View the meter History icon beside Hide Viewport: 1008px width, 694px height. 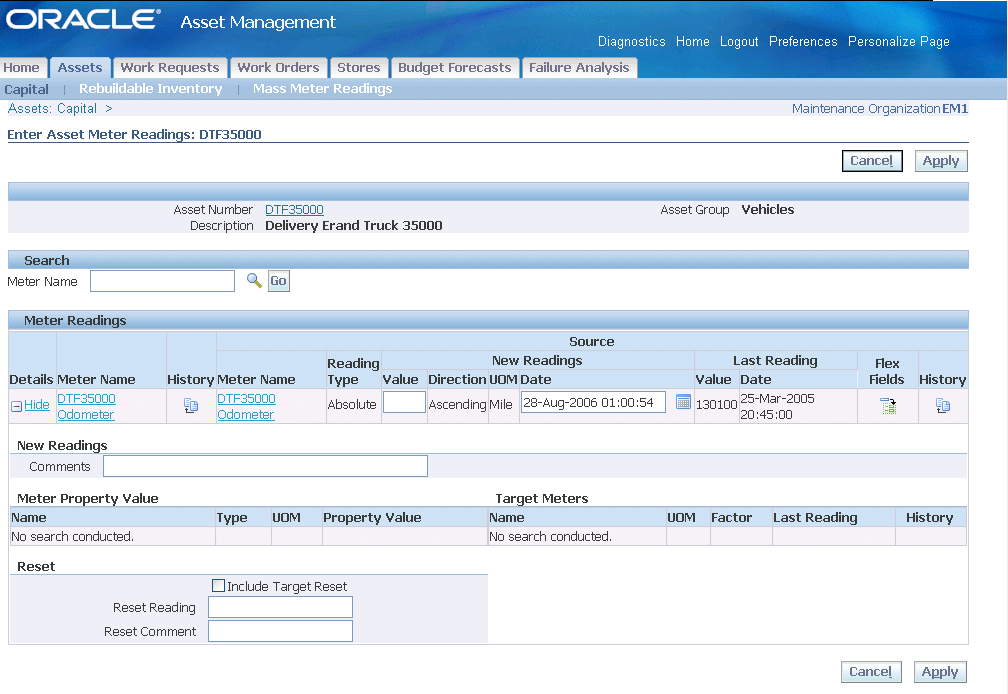point(191,405)
